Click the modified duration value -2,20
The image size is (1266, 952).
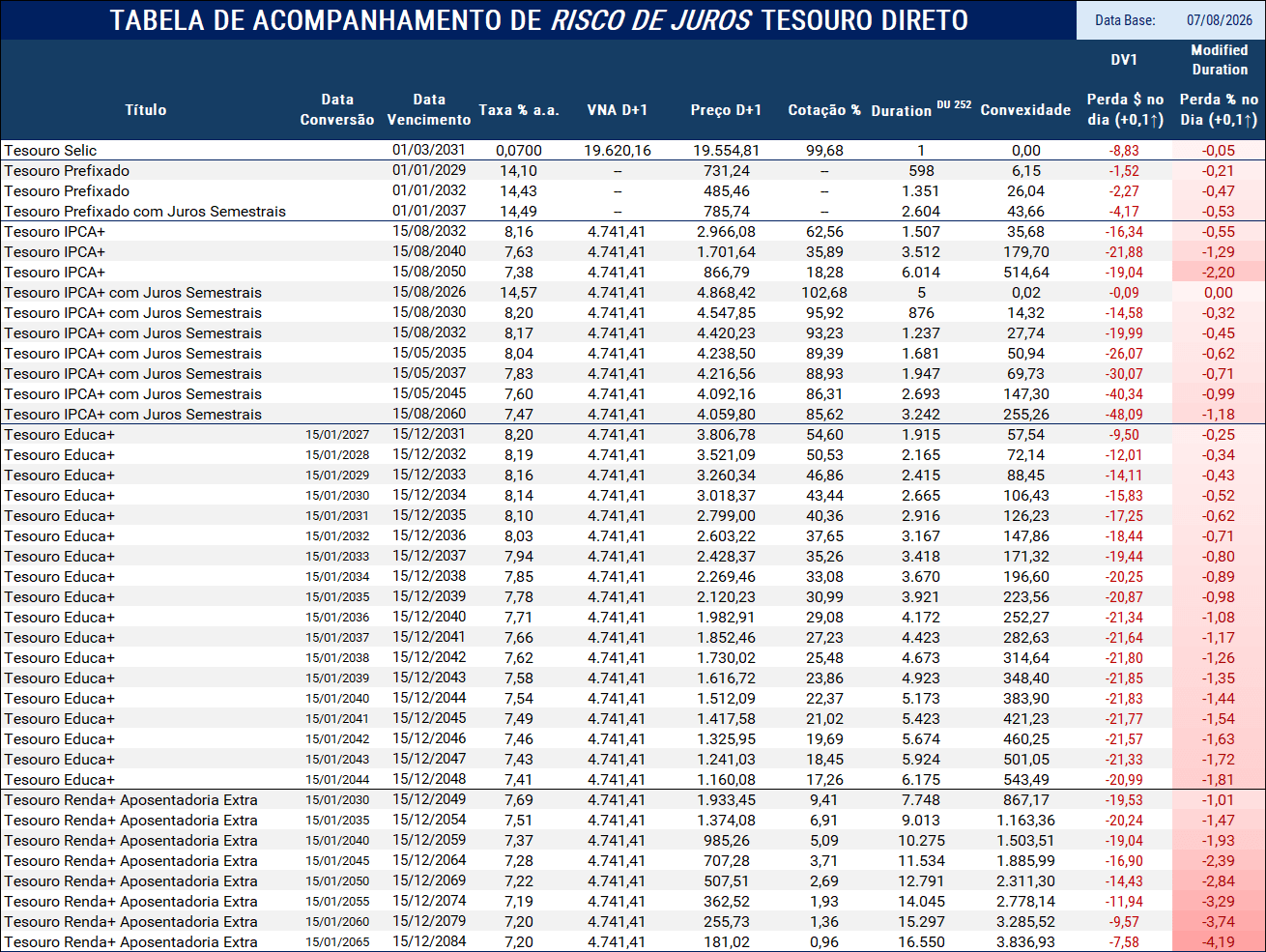(1219, 273)
